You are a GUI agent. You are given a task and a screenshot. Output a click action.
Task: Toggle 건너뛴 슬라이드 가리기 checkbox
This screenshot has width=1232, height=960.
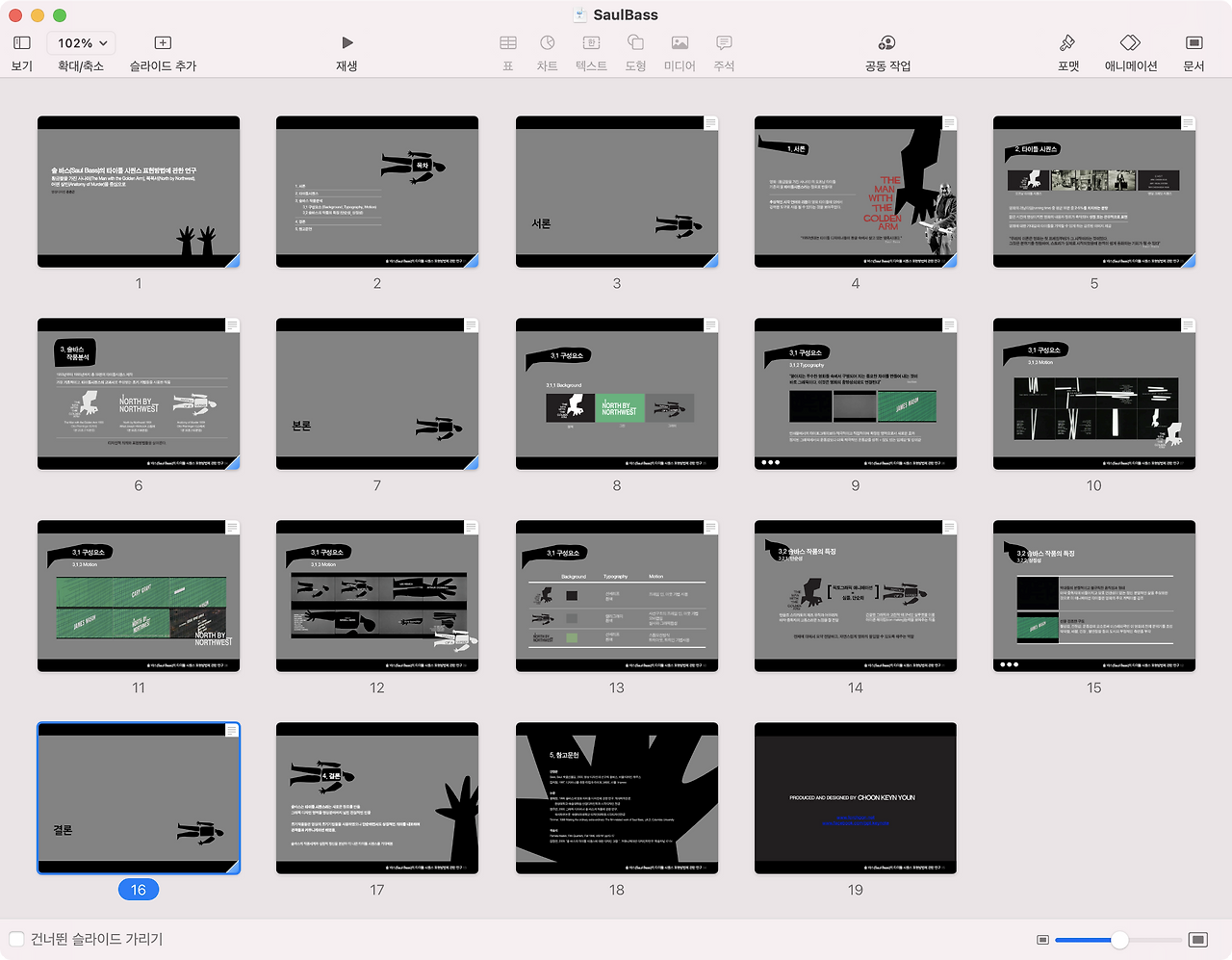16,939
